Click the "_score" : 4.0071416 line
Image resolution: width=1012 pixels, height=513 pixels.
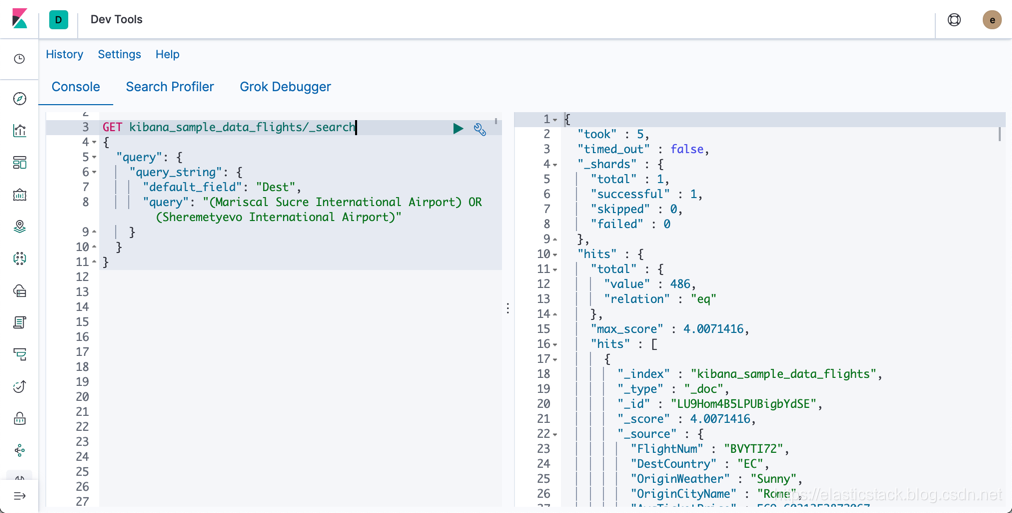pyautogui.click(x=687, y=419)
